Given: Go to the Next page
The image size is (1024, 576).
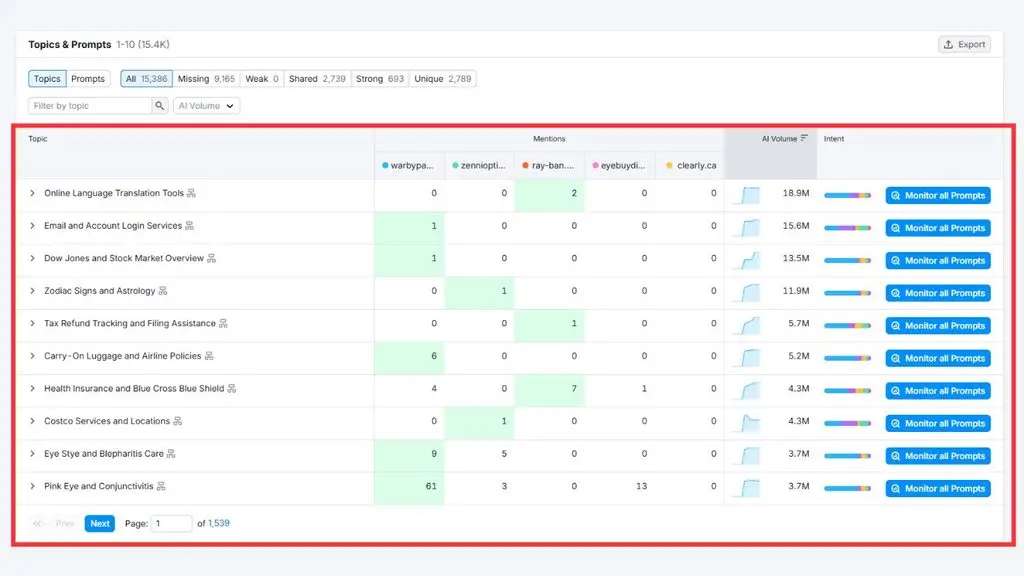Looking at the screenshot, I should coord(100,523).
